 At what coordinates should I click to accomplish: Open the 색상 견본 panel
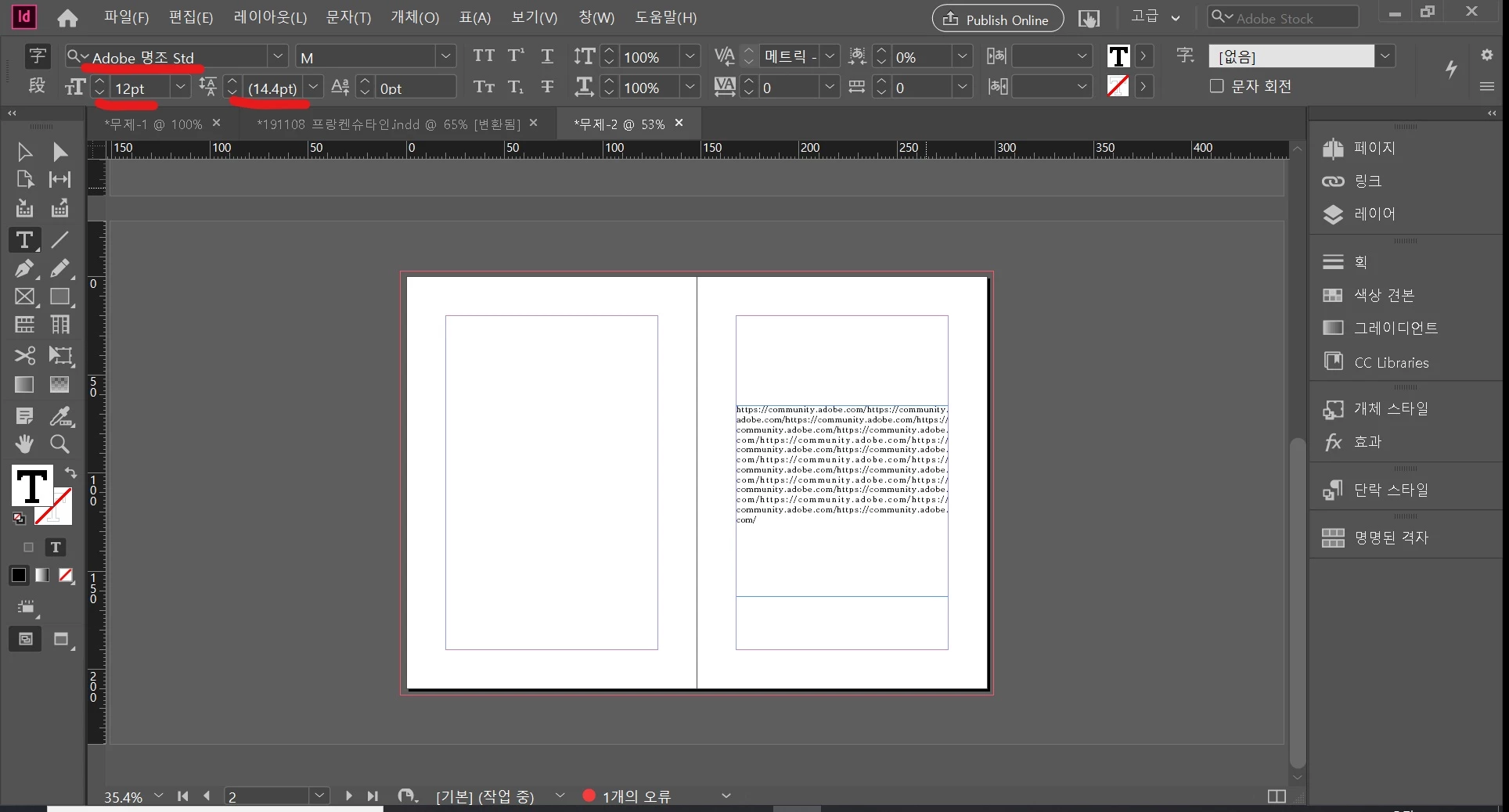(1368, 295)
